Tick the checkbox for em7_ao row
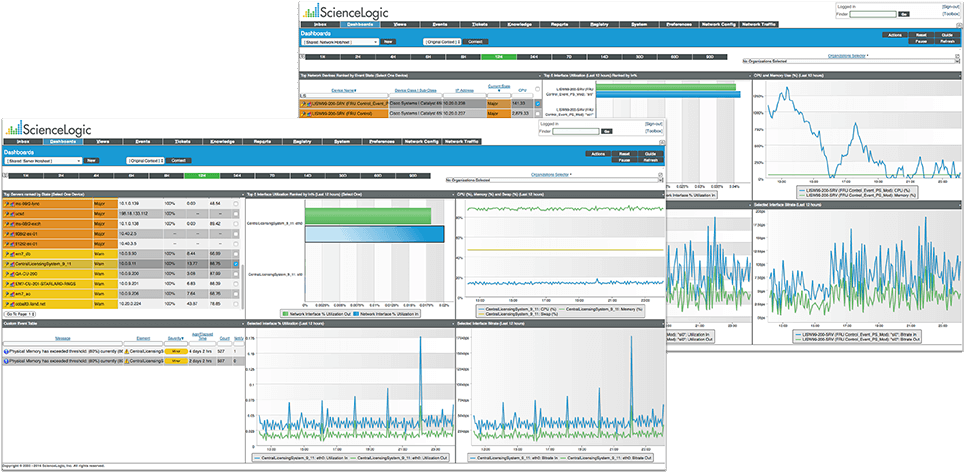This screenshot has width=964, height=472. pyautogui.click(x=235, y=294)
